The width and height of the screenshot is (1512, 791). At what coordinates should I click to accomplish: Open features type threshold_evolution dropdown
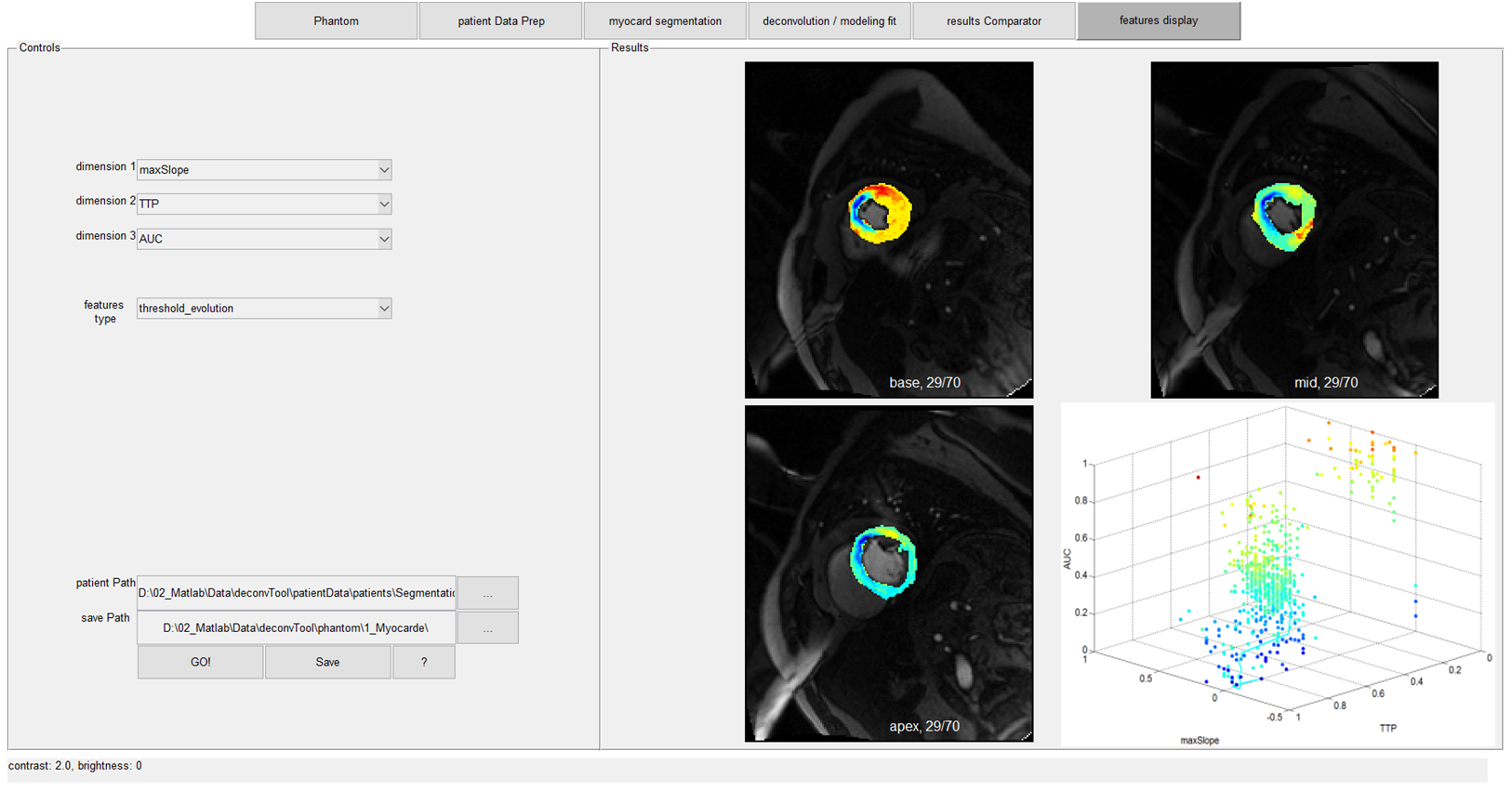[264, 309]
